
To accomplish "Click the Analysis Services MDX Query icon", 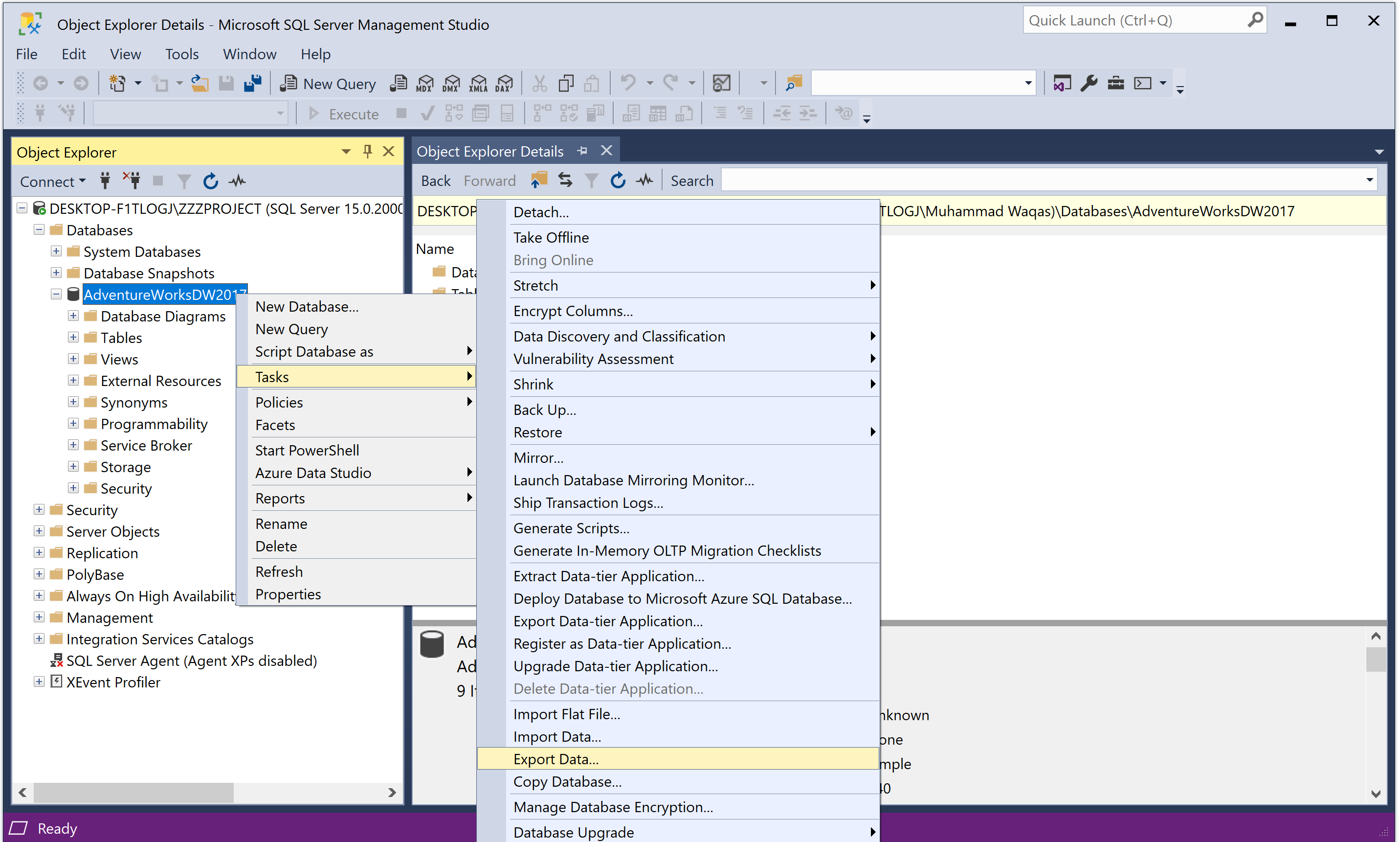I will click(x=425, y=83).
